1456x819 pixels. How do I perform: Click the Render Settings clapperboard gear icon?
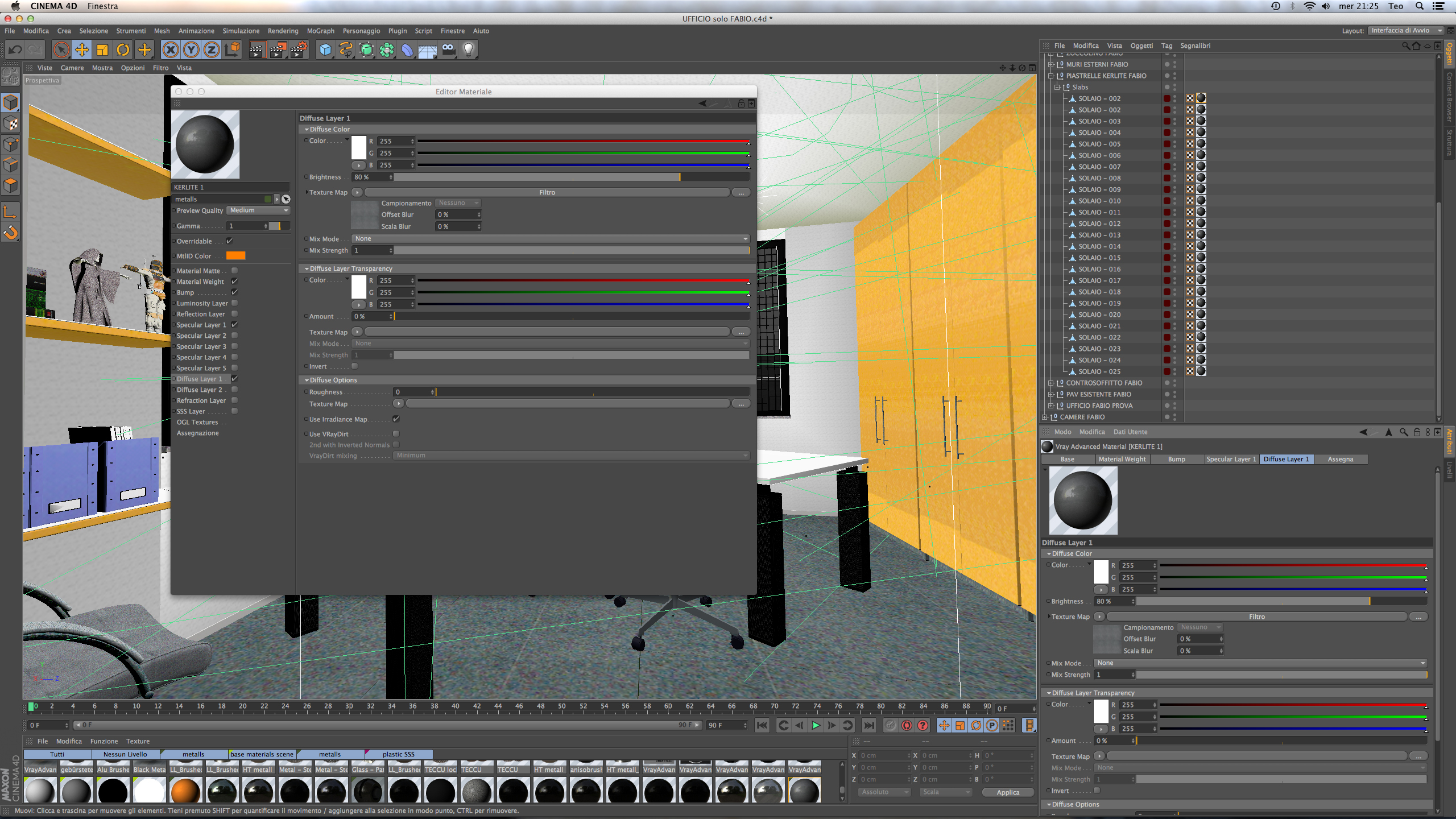(x=299, y=50)
